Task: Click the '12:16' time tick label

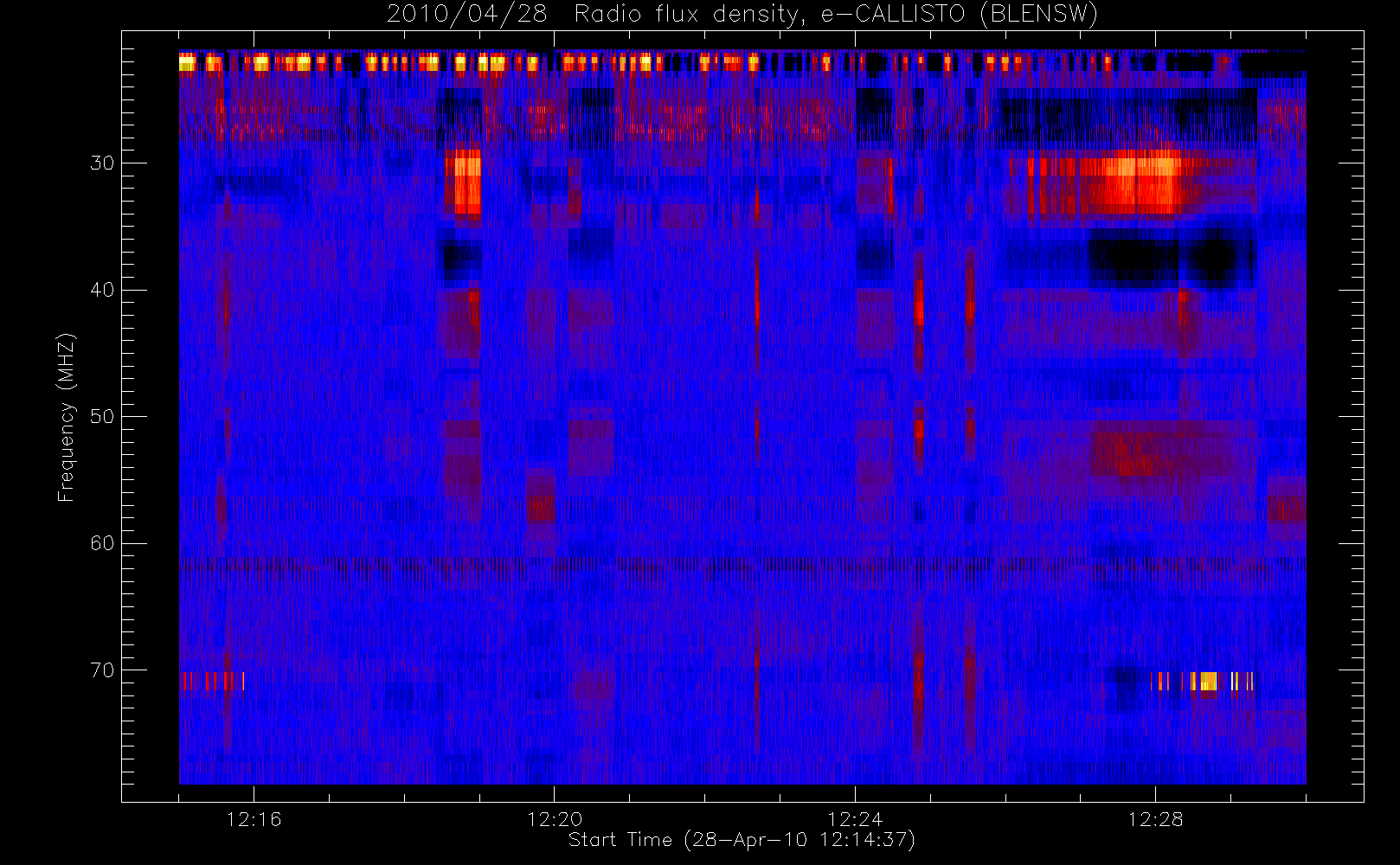Action: (x=254, y=819)
